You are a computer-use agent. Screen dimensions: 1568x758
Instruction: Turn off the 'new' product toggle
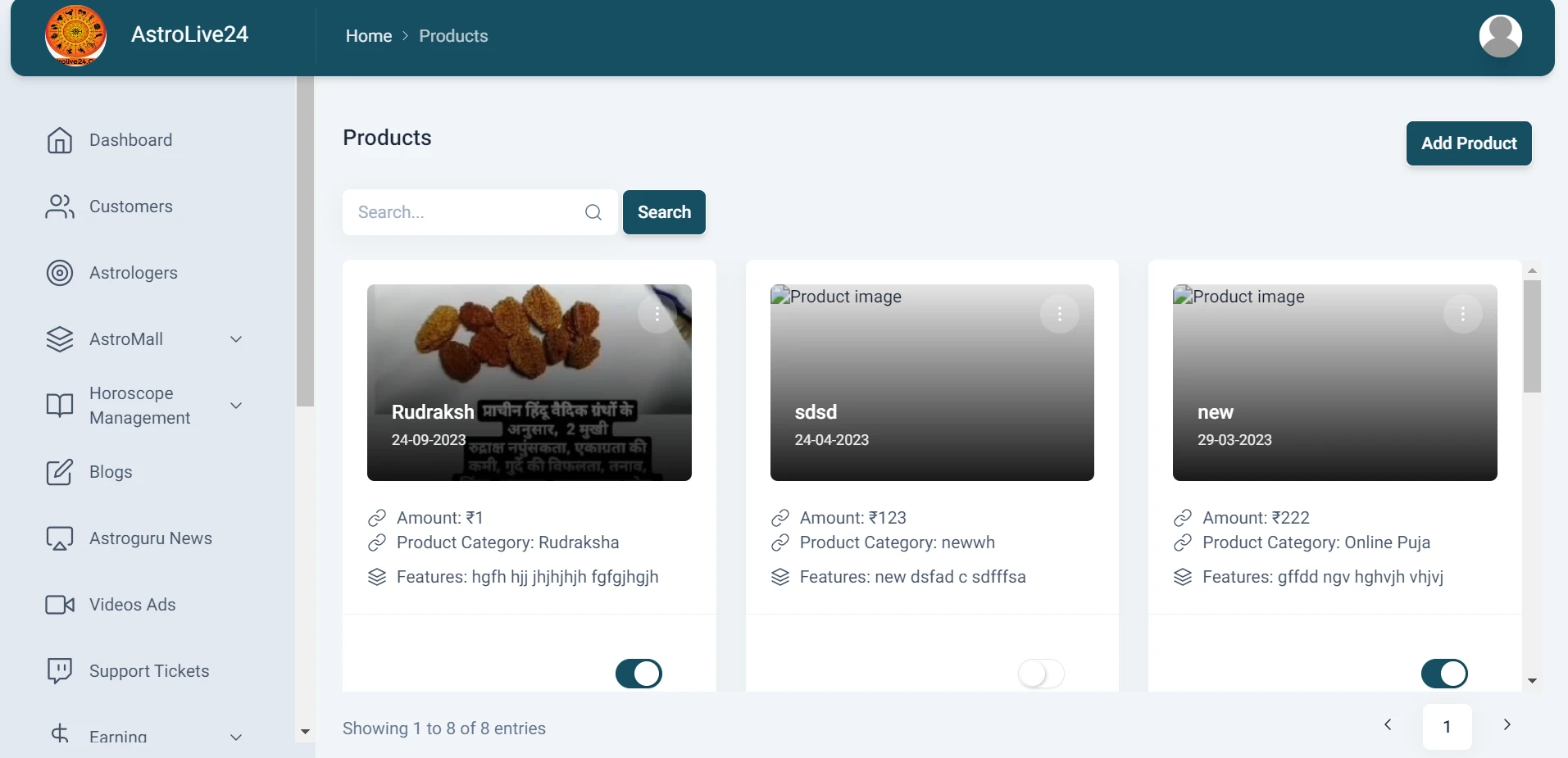pos(1444,674)
